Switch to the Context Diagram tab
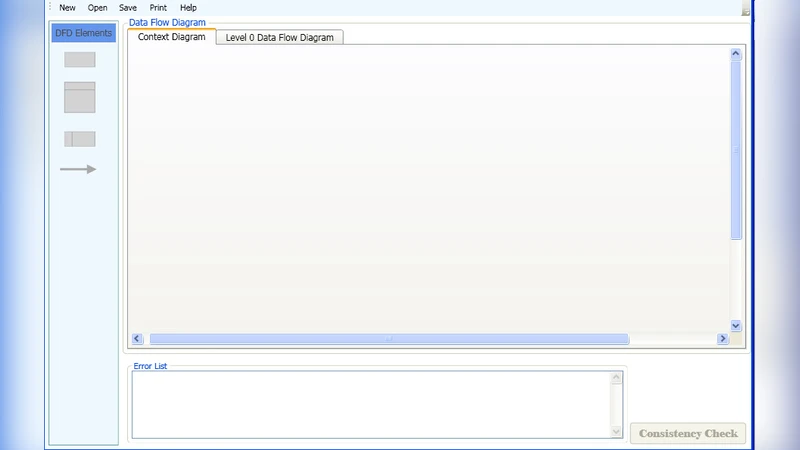The width and height of the screenshot is (800, 450). [171, 37]
